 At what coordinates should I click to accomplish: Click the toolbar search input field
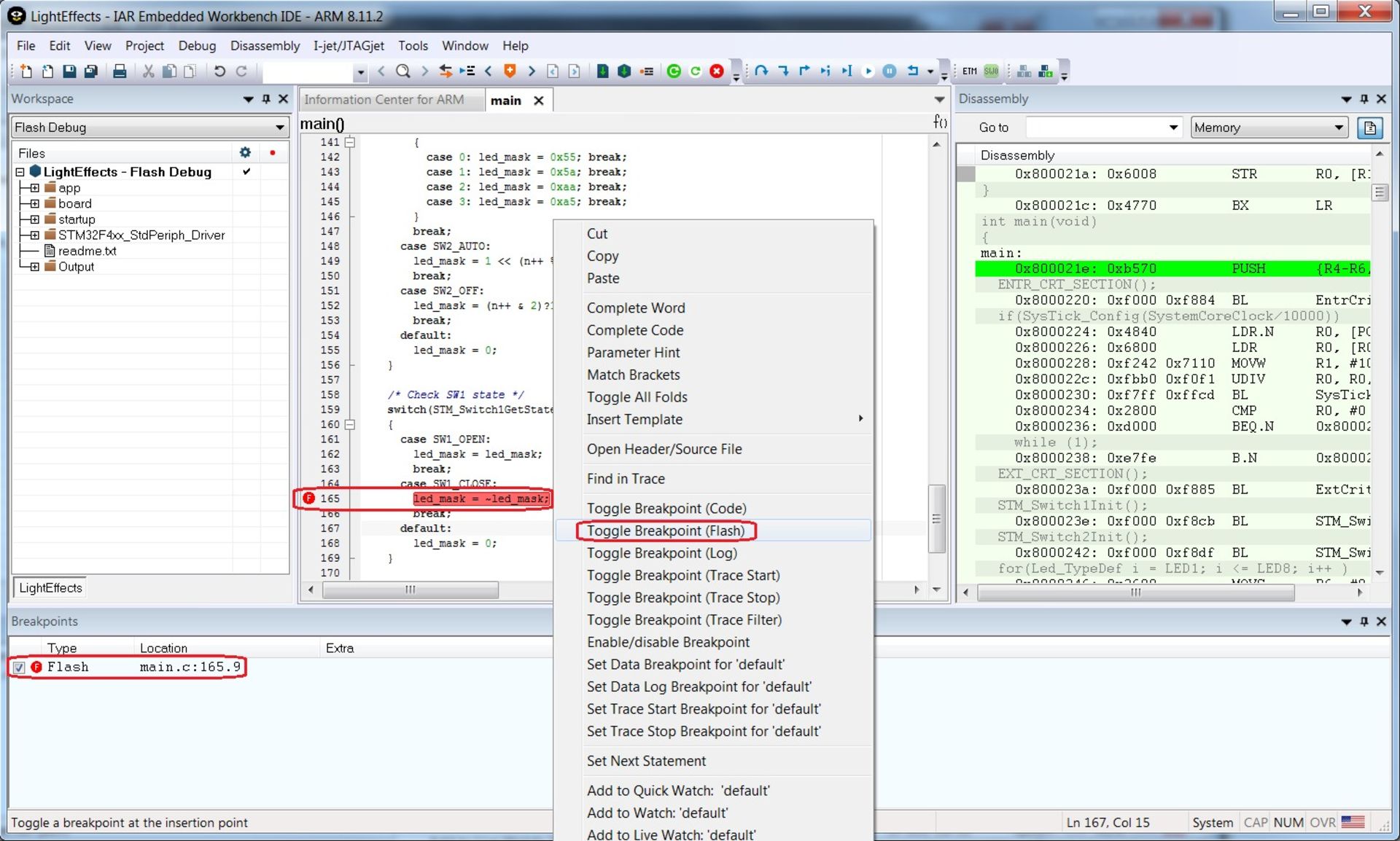[308, 71]
